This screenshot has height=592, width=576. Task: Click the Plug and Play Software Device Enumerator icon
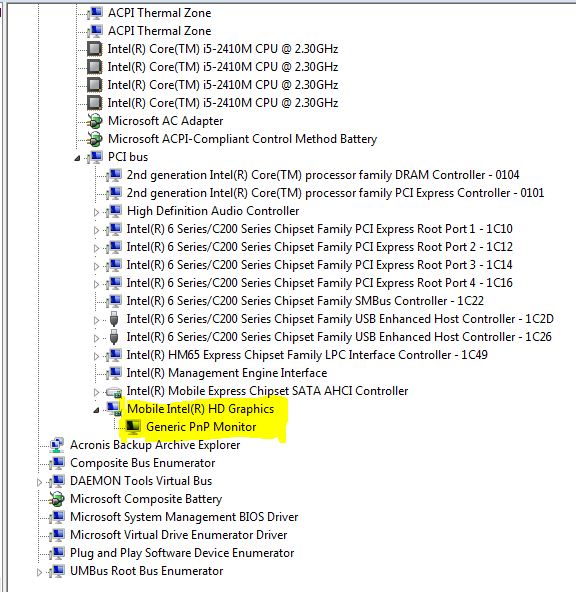click(x=57, y=553)
